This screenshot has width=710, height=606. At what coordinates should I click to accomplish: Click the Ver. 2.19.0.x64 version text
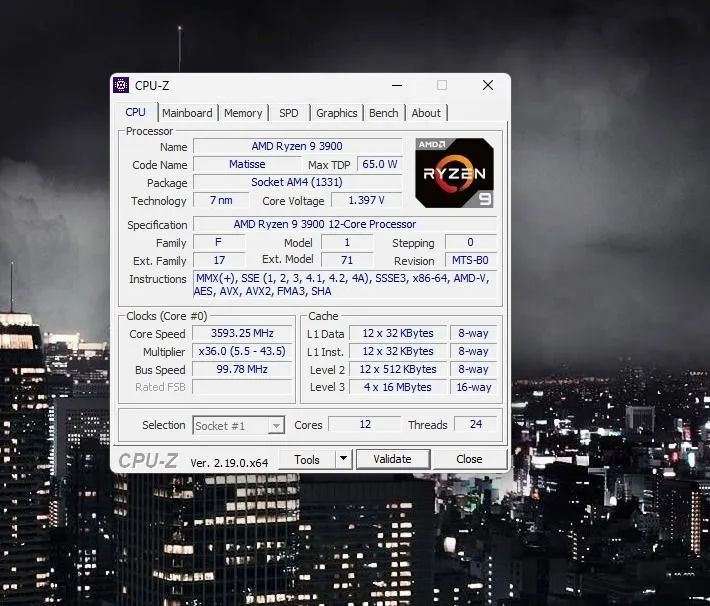click(229, 463)
